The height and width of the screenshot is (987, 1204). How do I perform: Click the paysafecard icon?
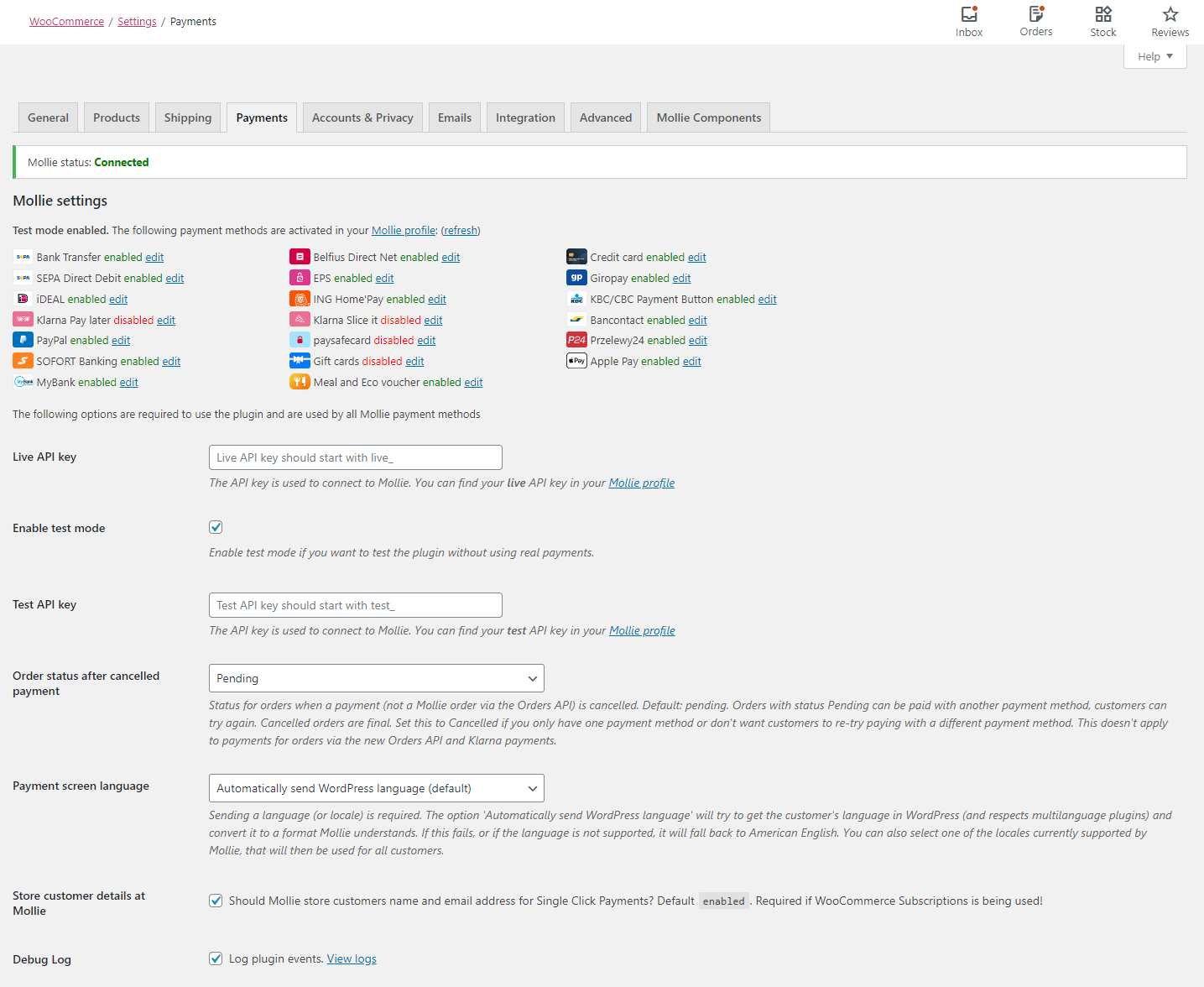click(x=300, y=340)
